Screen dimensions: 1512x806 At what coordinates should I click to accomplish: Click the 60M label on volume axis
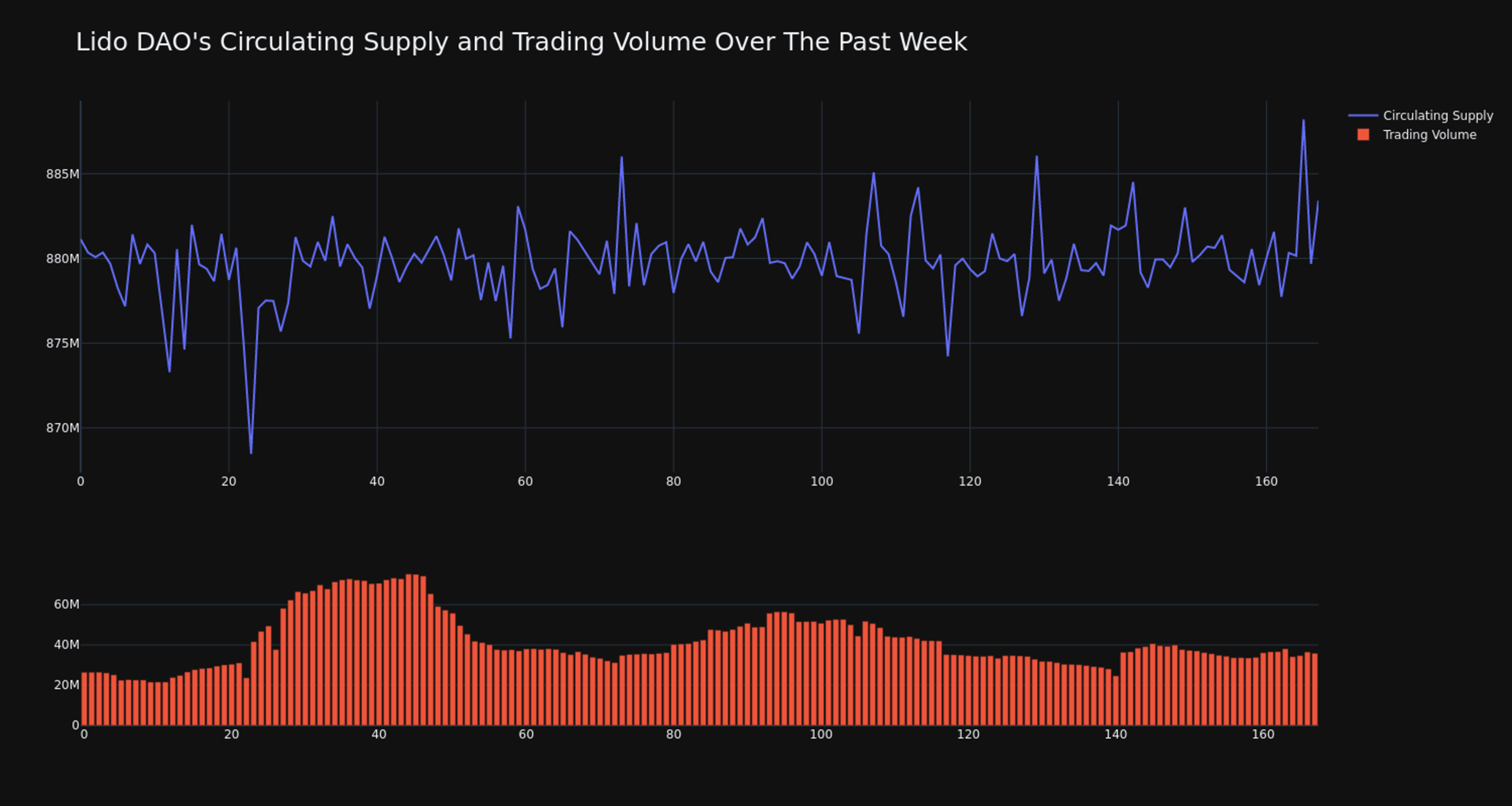coord(66,605)
